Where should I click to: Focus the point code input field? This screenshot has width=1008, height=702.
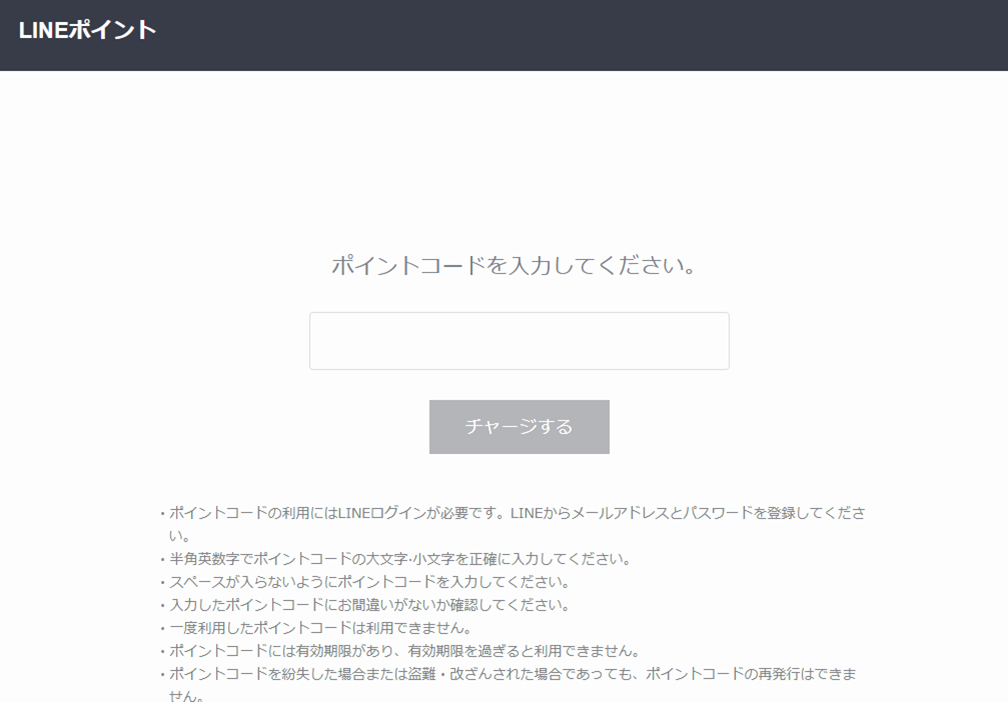coord(519,341)
